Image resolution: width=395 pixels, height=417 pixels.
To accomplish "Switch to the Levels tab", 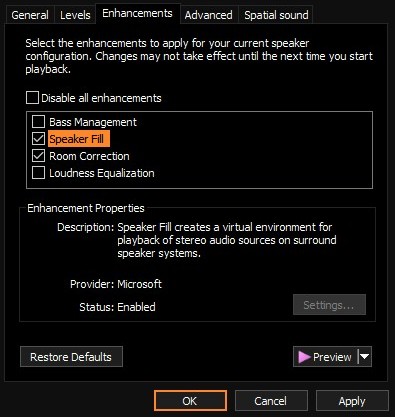I will [75, 15].
